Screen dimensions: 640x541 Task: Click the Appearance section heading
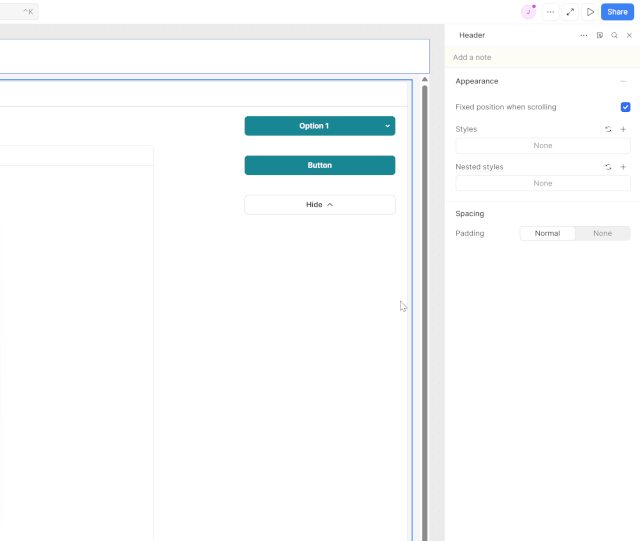(477, 81)
